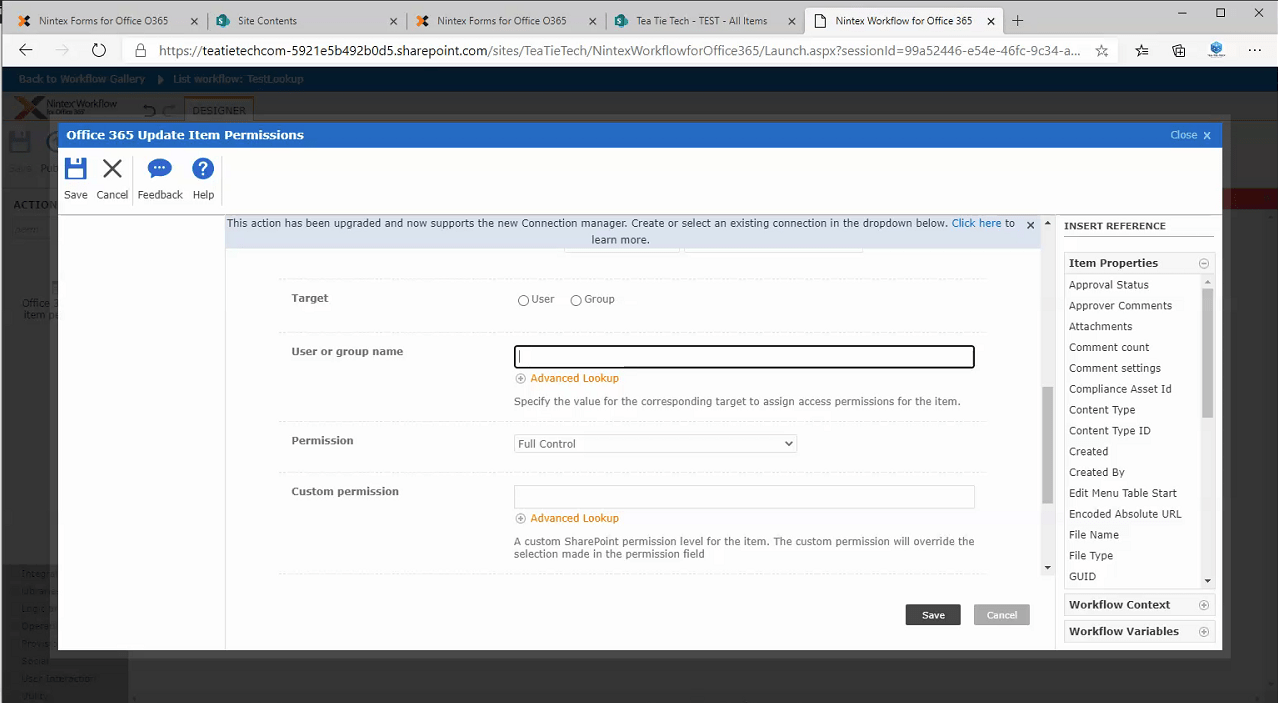Image resolution: width=1278 pixels, height=703 pixels.
Task: Click Advanced Lookup plus icon under custom permission
Action: (x=520, y=518)
